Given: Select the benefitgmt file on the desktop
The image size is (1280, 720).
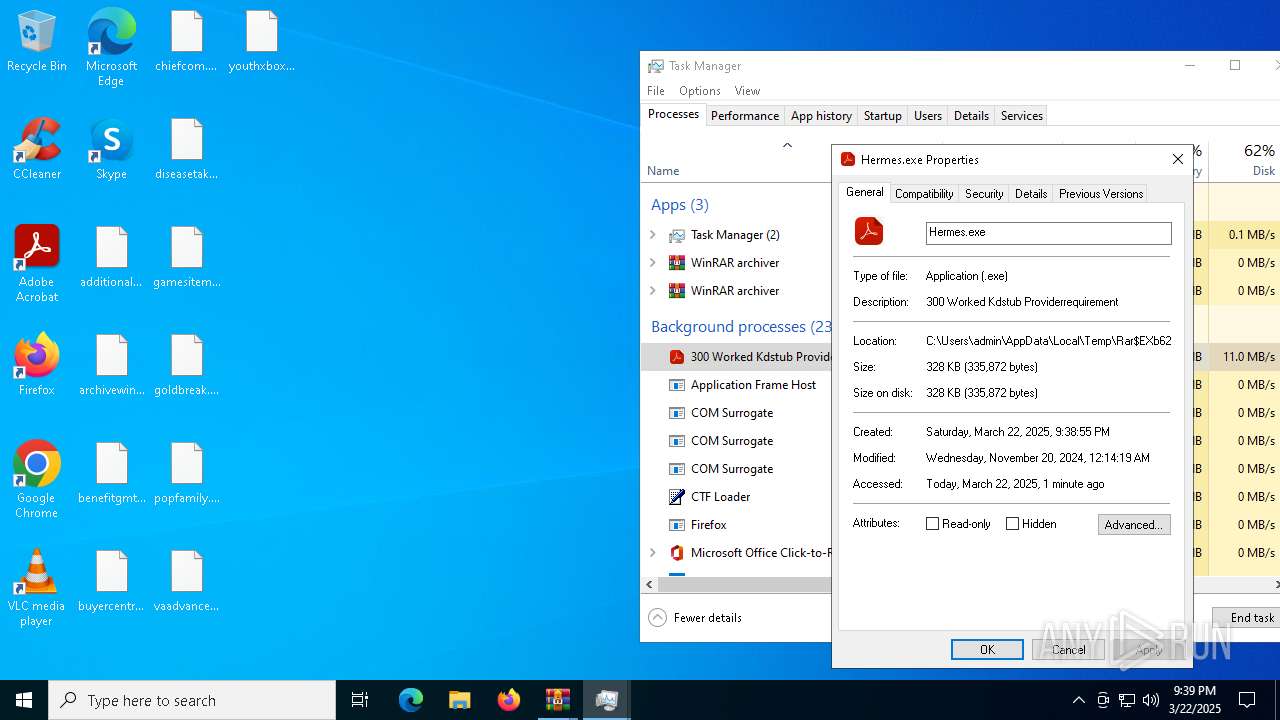Looking at the screenshot, I should (111, 474).
